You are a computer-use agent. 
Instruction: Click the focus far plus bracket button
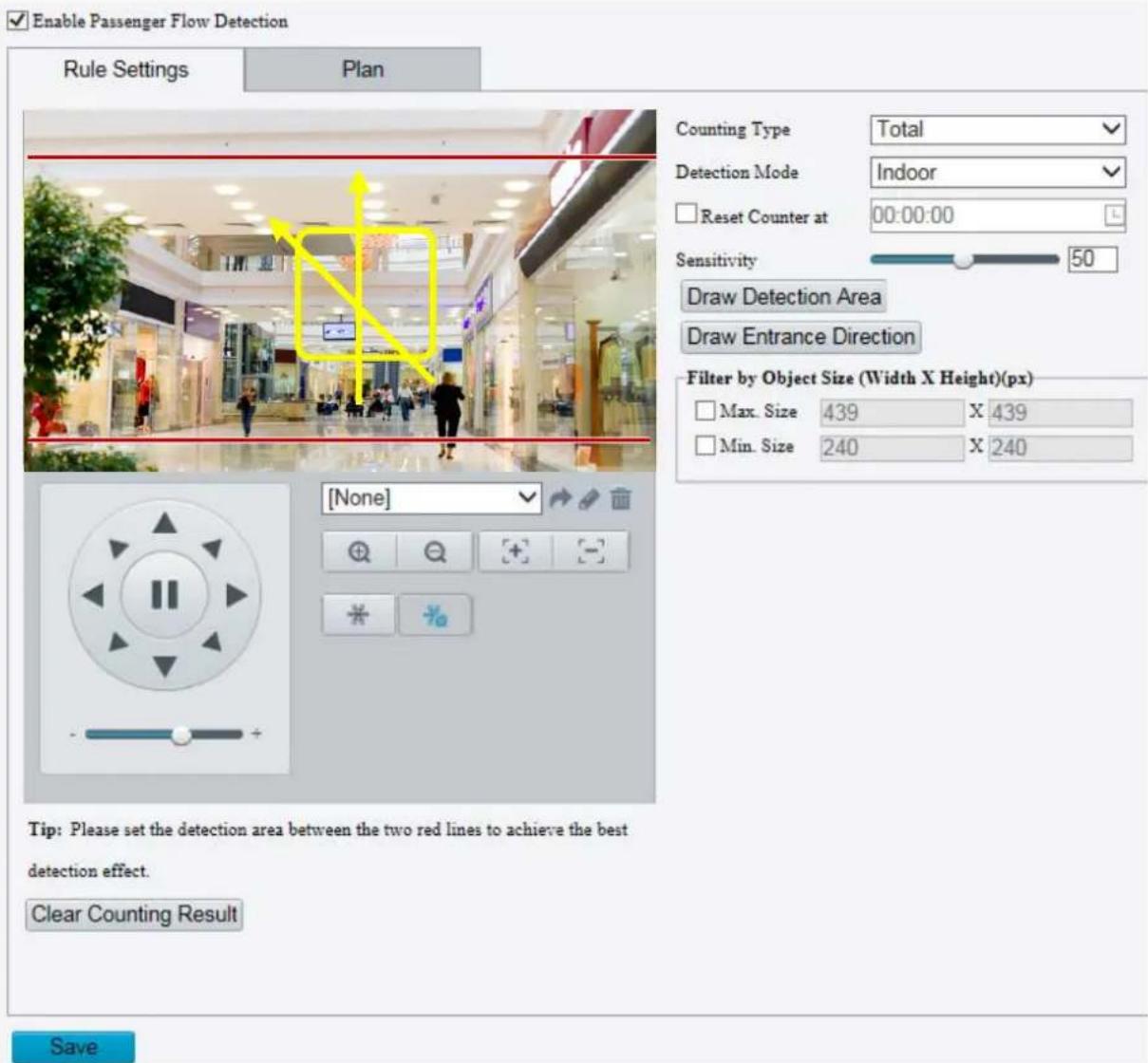coord(515,552)
